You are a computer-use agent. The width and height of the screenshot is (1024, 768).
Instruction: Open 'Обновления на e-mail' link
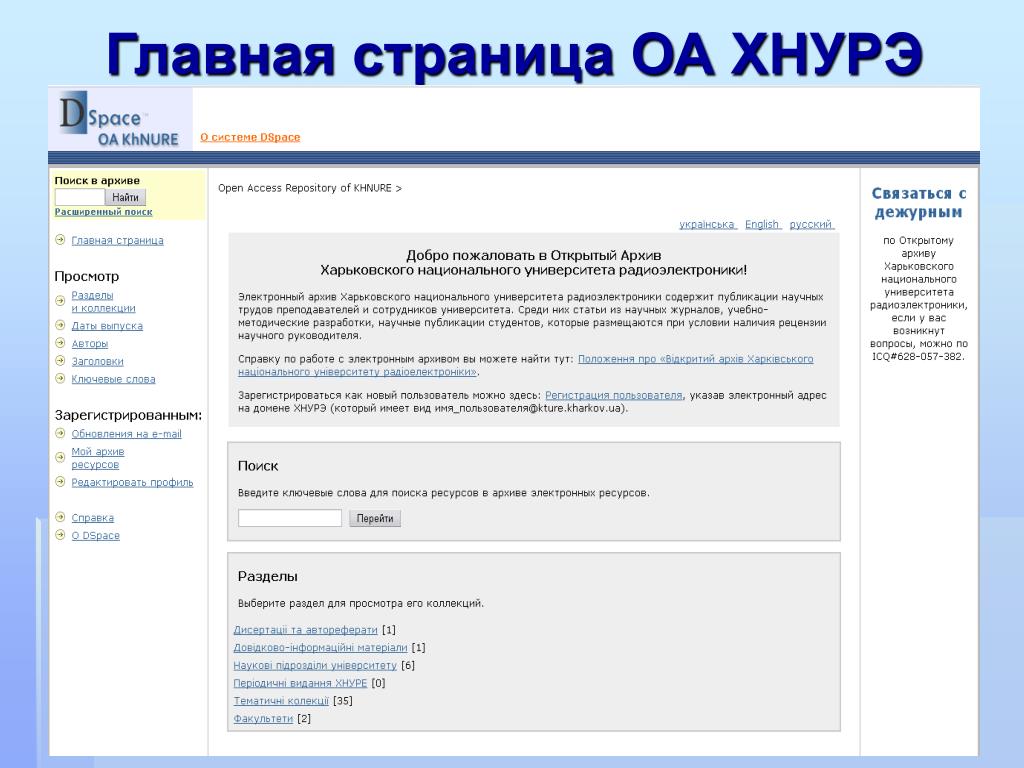(127, 434)
